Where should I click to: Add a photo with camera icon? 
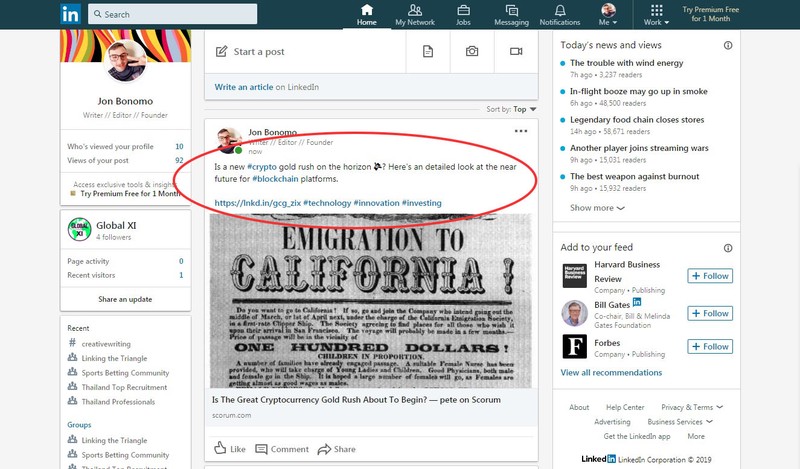click(x=472, y=52)
